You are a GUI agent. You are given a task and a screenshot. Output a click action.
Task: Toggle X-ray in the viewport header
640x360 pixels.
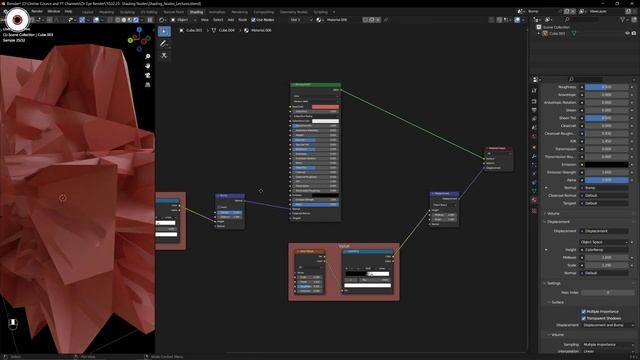pyautogui.click(x=110, y=20)
